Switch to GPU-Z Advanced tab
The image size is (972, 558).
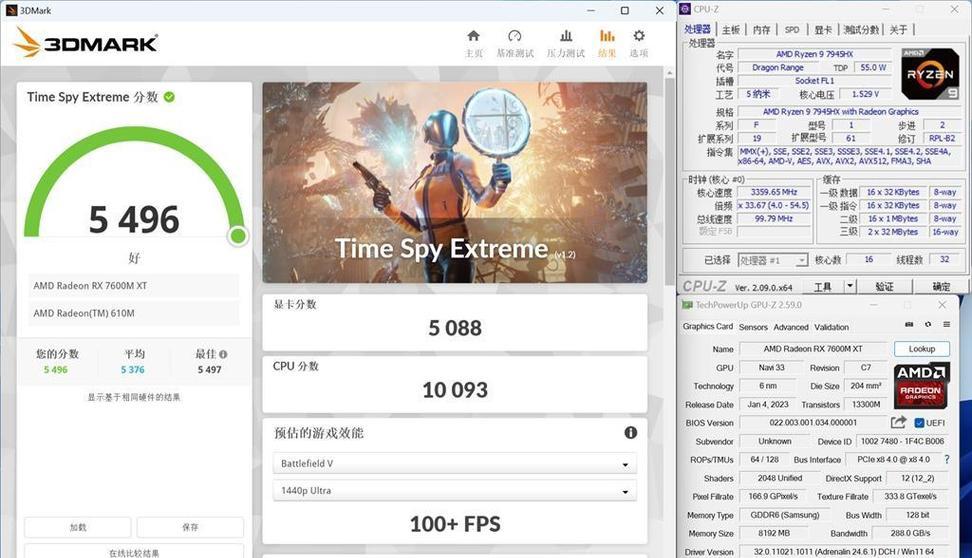pyautogui.click(x=791, y=327)
